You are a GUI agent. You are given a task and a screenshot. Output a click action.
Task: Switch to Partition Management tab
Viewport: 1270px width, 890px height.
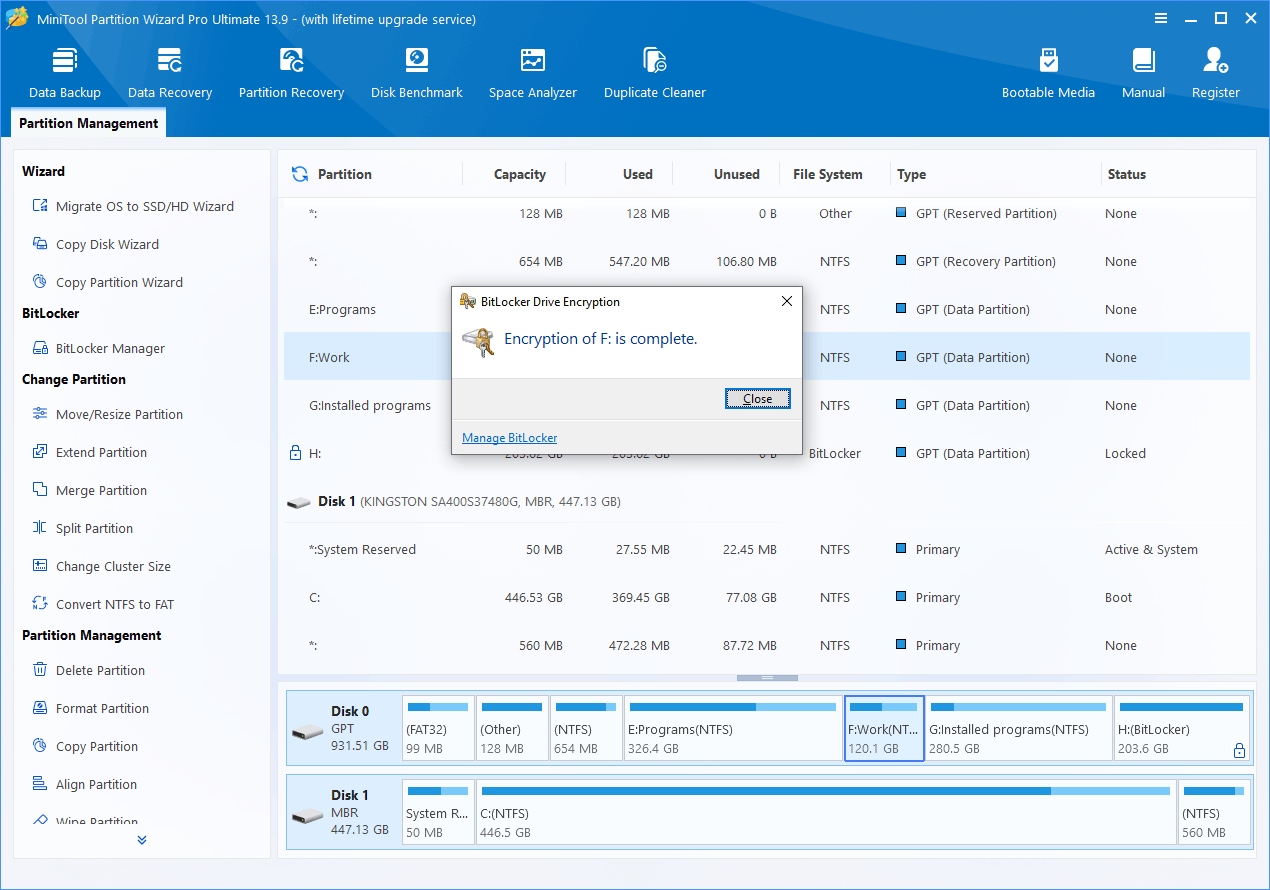click(x=89, y=124)
